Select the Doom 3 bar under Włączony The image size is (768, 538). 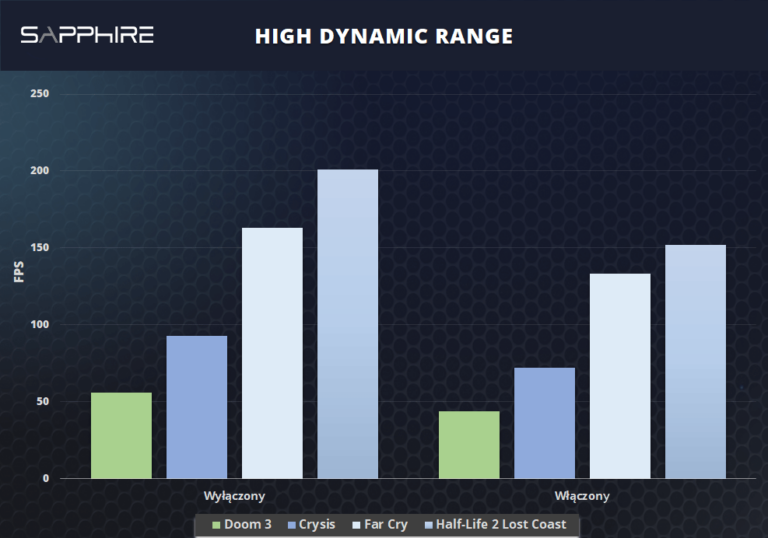click(469, 444)
